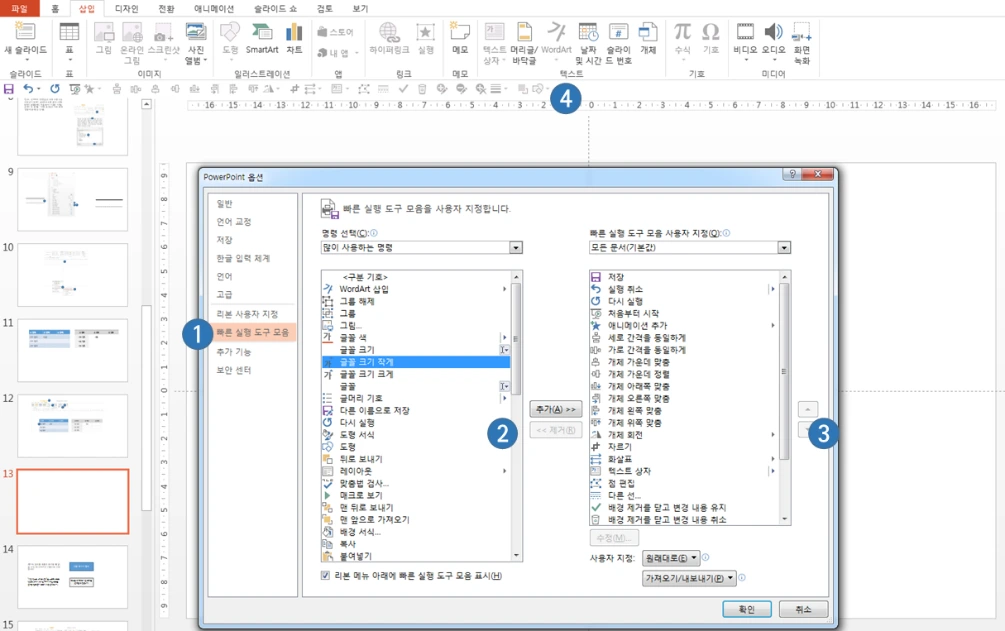Click 비디오 video media icon
Screen dimensions: 1005x631
(x=745, y=32)
